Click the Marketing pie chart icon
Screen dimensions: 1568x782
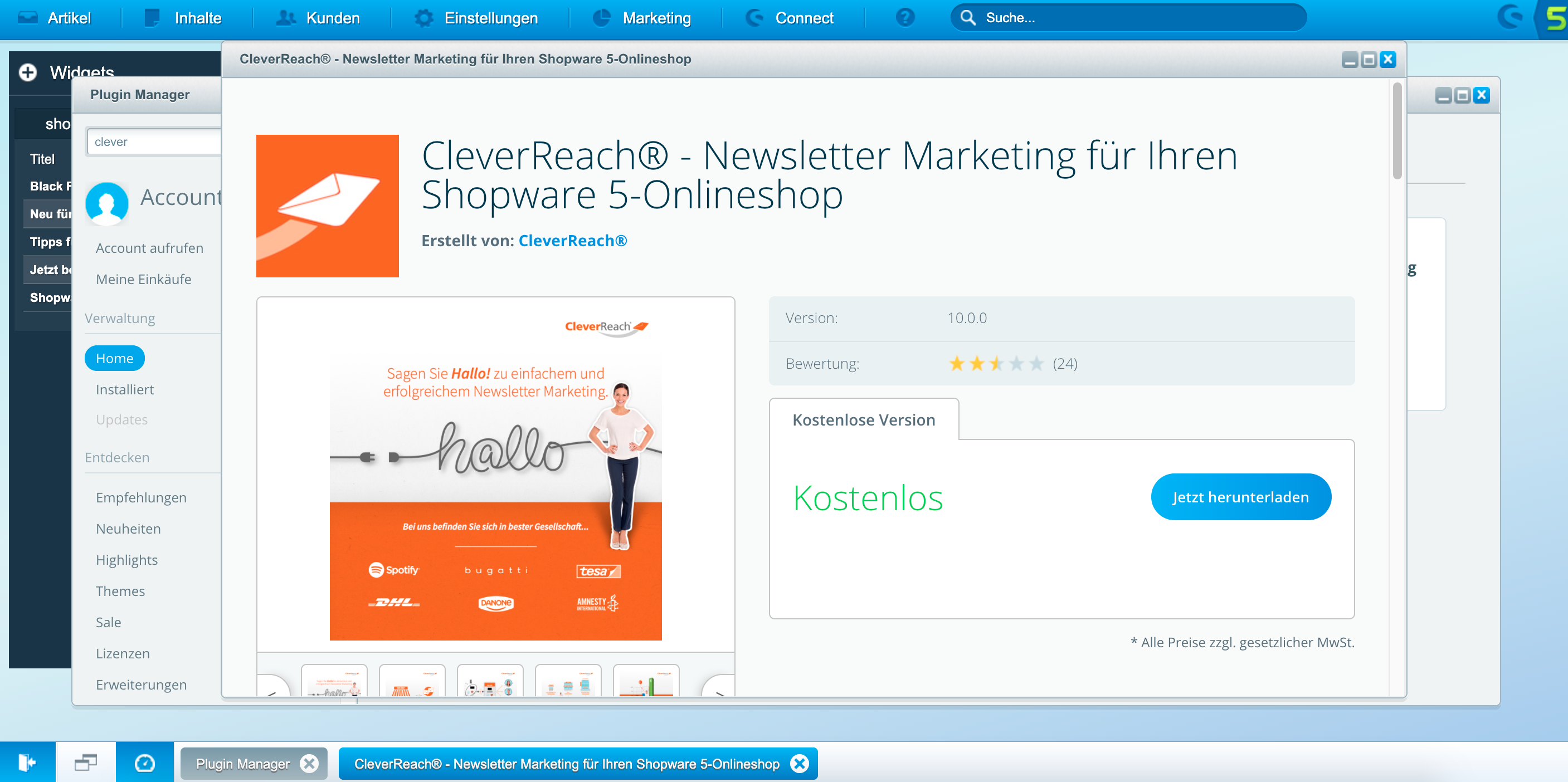(x=602, y=18)
